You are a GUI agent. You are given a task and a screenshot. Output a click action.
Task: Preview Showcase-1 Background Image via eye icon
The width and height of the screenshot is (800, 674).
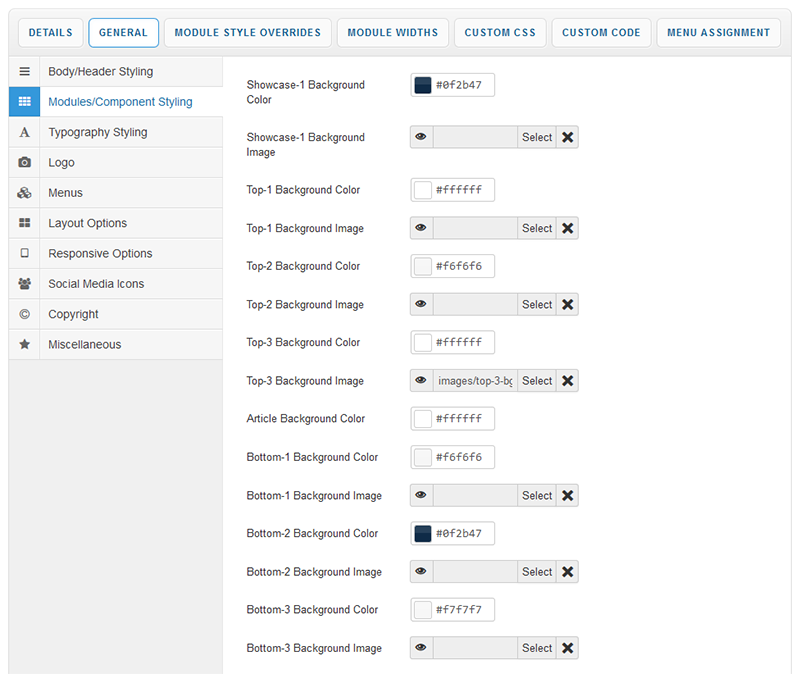(421, 137)
